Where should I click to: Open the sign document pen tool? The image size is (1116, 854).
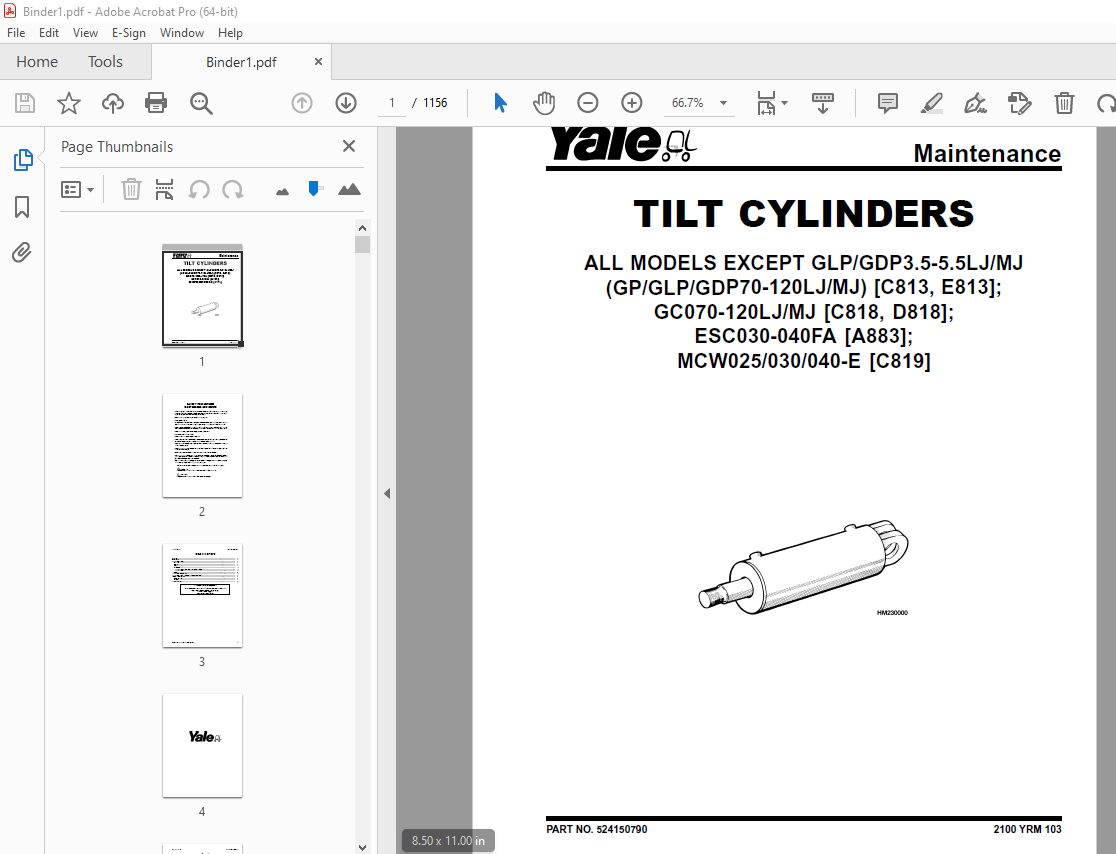coord(975,103)
